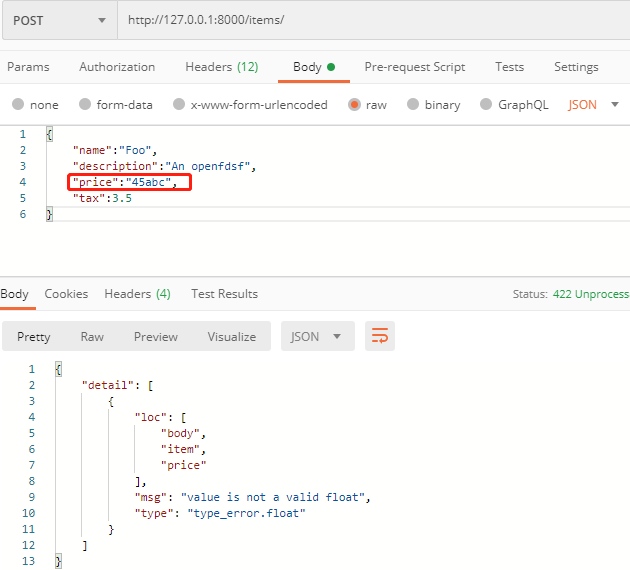Viewport: 630px width, 570px height.
Task: Switch response view to Raw
Action: tap(92, 337)
